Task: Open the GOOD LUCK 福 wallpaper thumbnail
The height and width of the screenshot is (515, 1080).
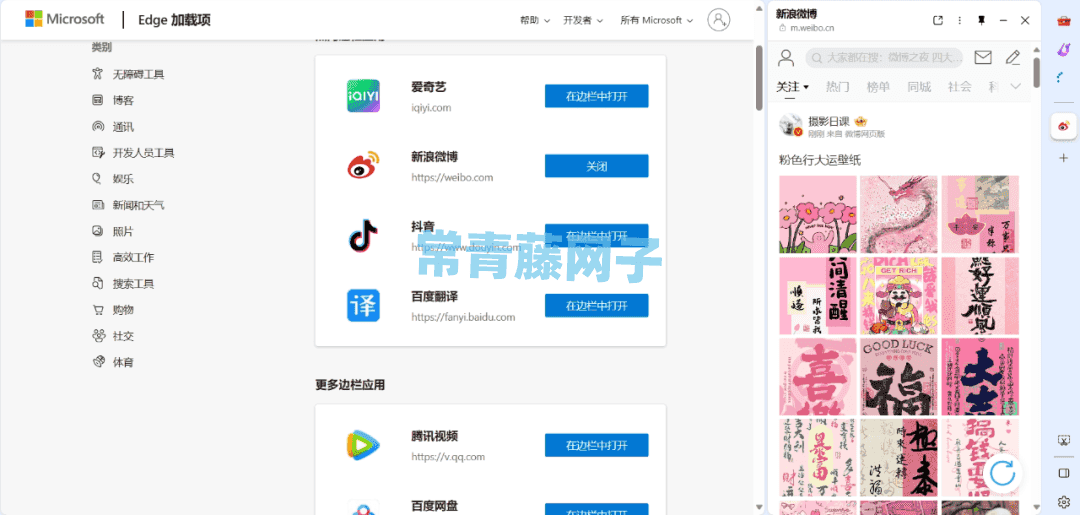Action: [x=899, y=377]
